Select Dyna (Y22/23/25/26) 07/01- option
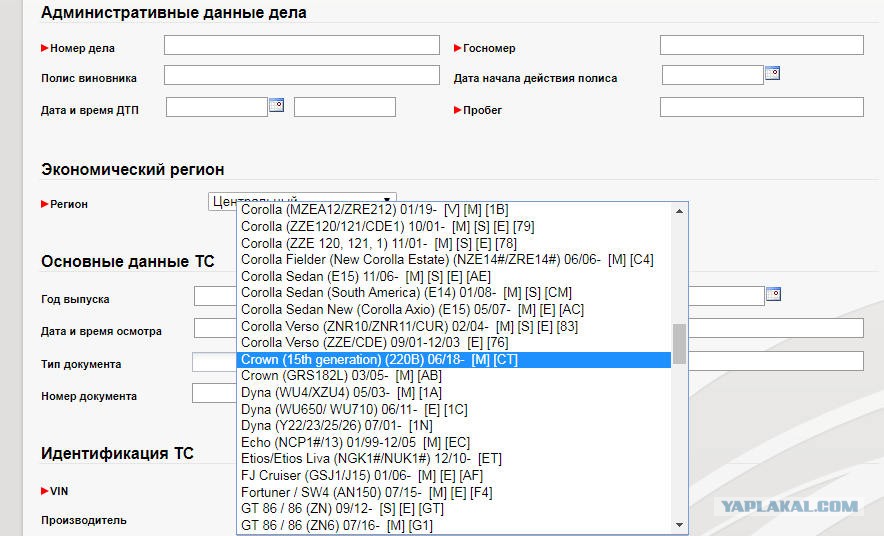 pos(454,426)
